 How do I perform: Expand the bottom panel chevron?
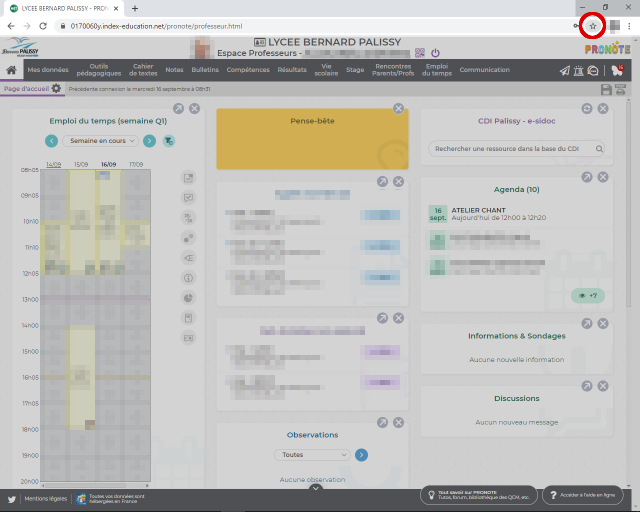click(315, 488)
